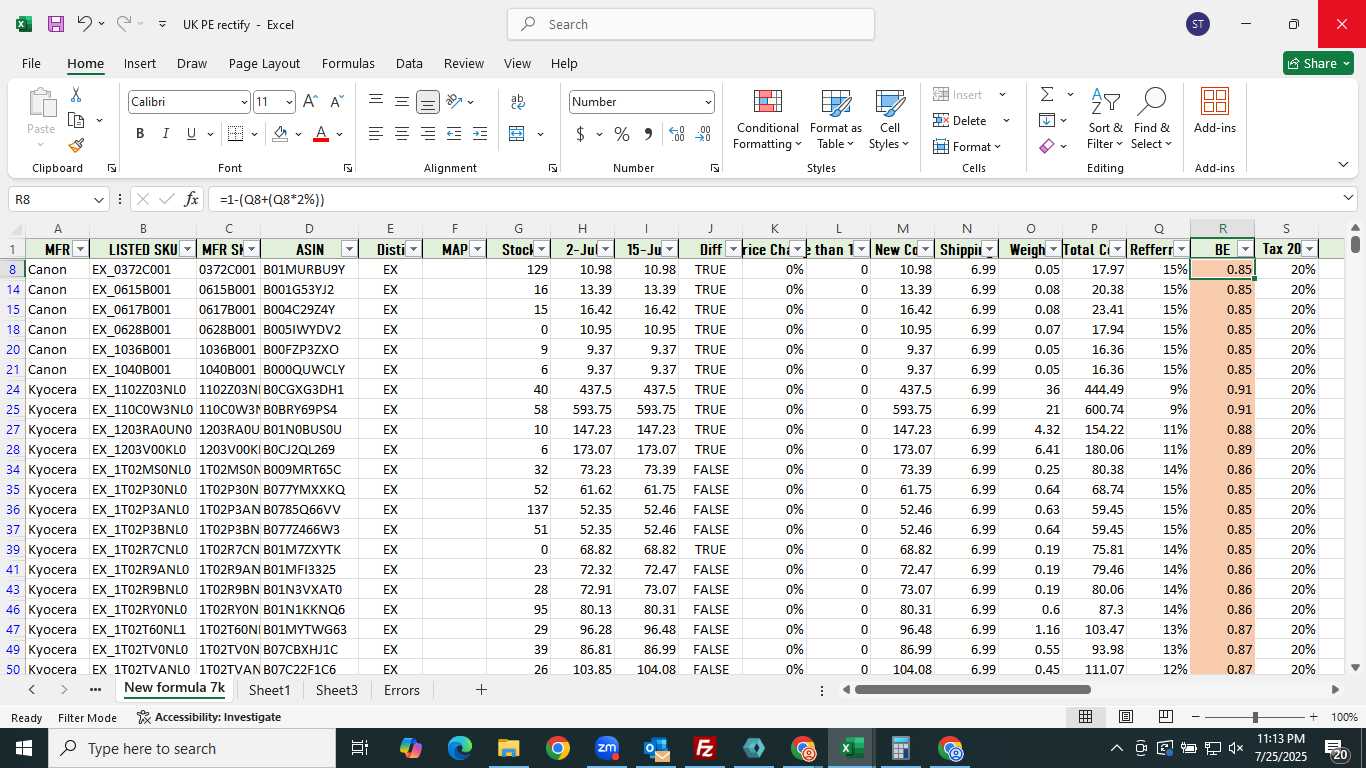This screenshot has height=768, width=1366.
Task: Toggle Italic formatting
Action: click(165, 134)
